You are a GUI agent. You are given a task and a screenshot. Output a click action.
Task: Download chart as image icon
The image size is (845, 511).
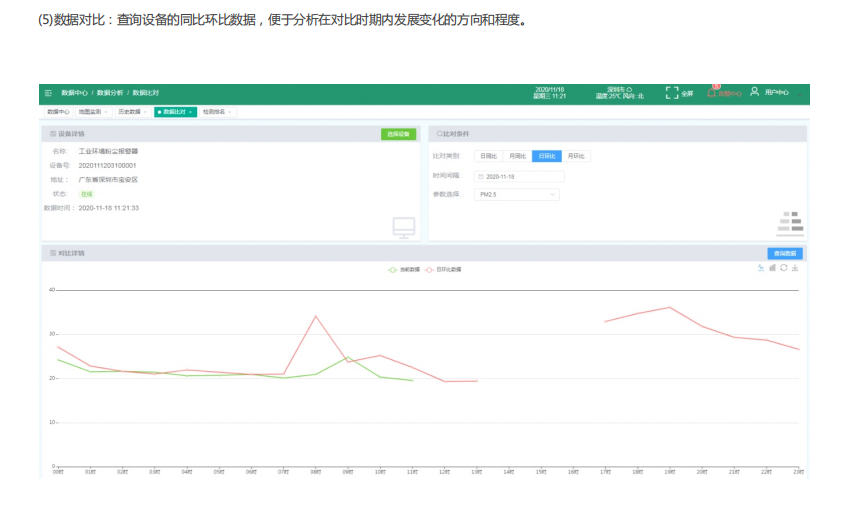[795, 267]
